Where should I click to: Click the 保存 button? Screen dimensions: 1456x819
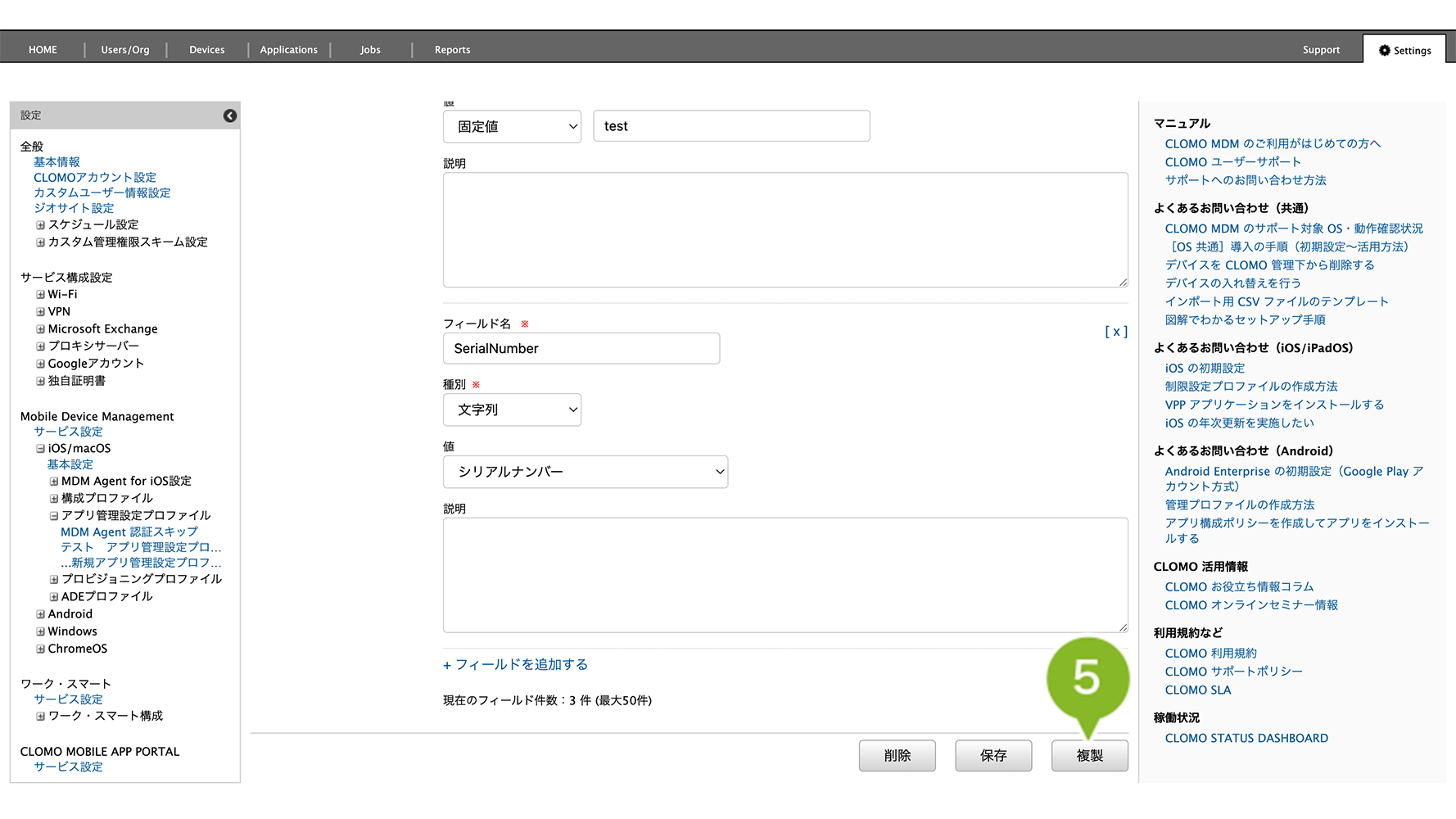coord(993,756)
